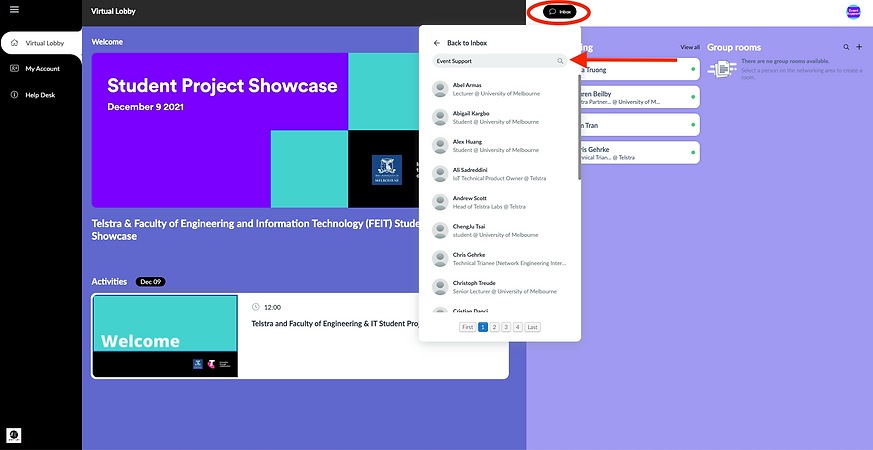
Task: Open chat with ChengJu Tsai name
Action: [469, 227]
